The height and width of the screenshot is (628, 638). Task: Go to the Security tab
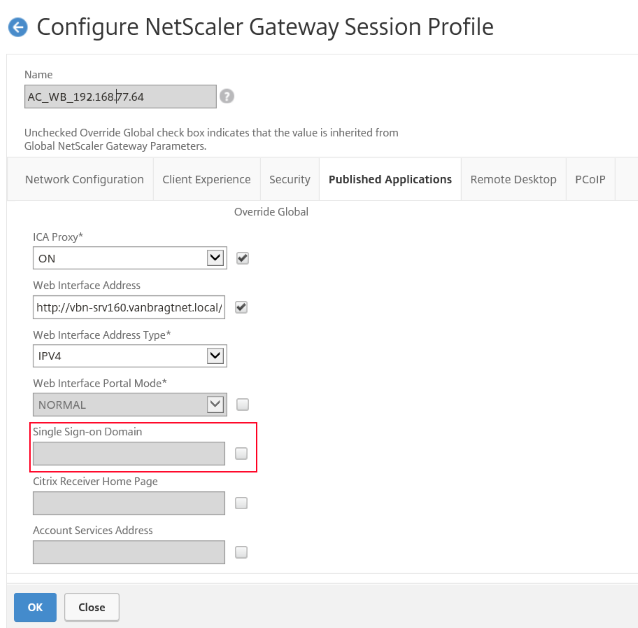pyautogui.click(x=290, y=179)
